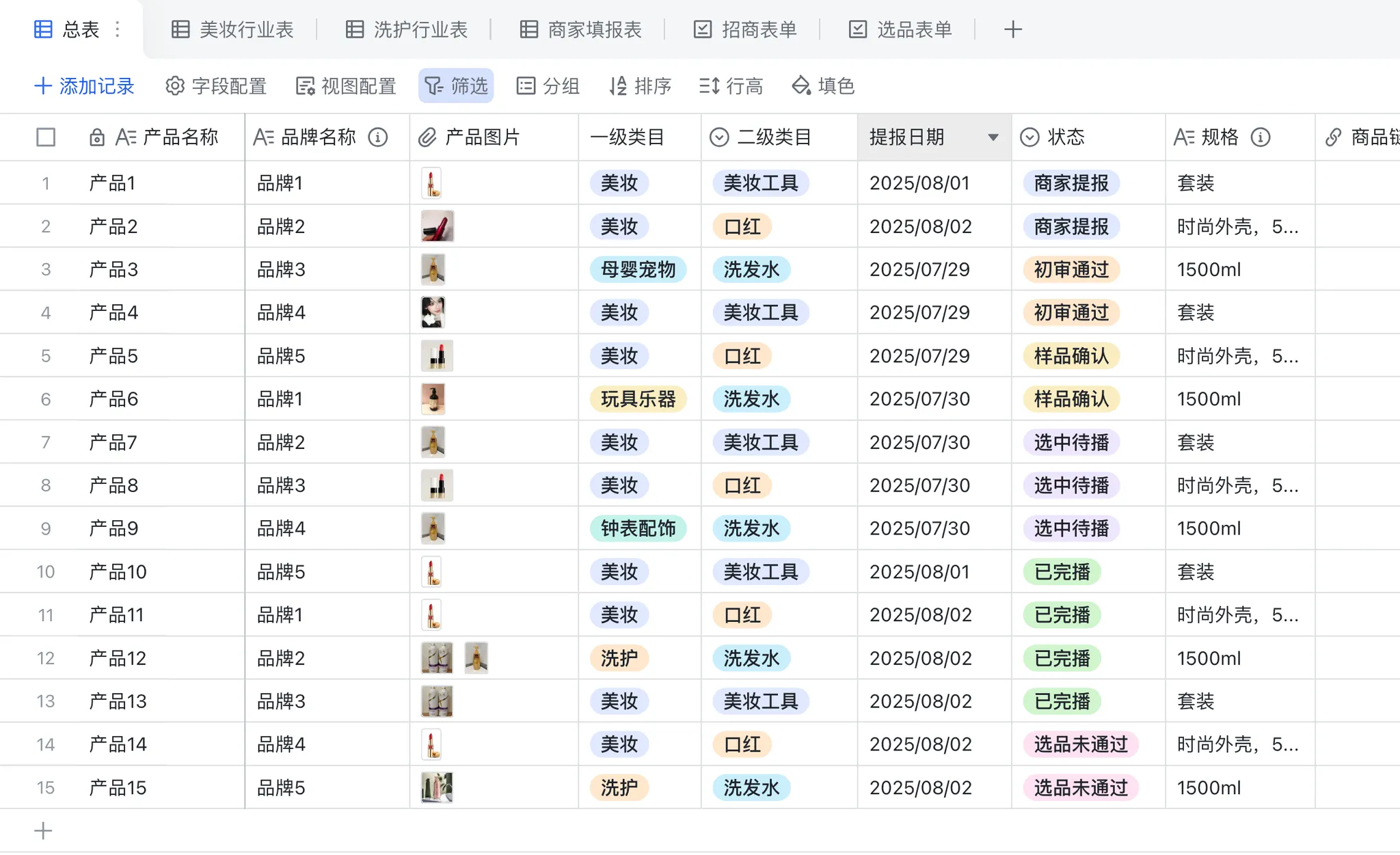
Task: Click the 分组 group button
Action: 548,86
